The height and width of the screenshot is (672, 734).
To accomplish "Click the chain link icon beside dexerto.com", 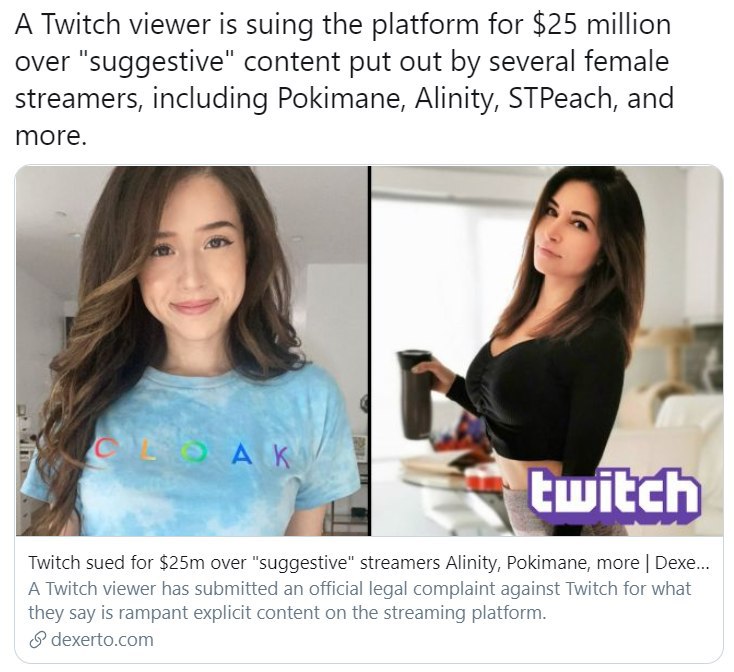I will (x=37, y=640).
